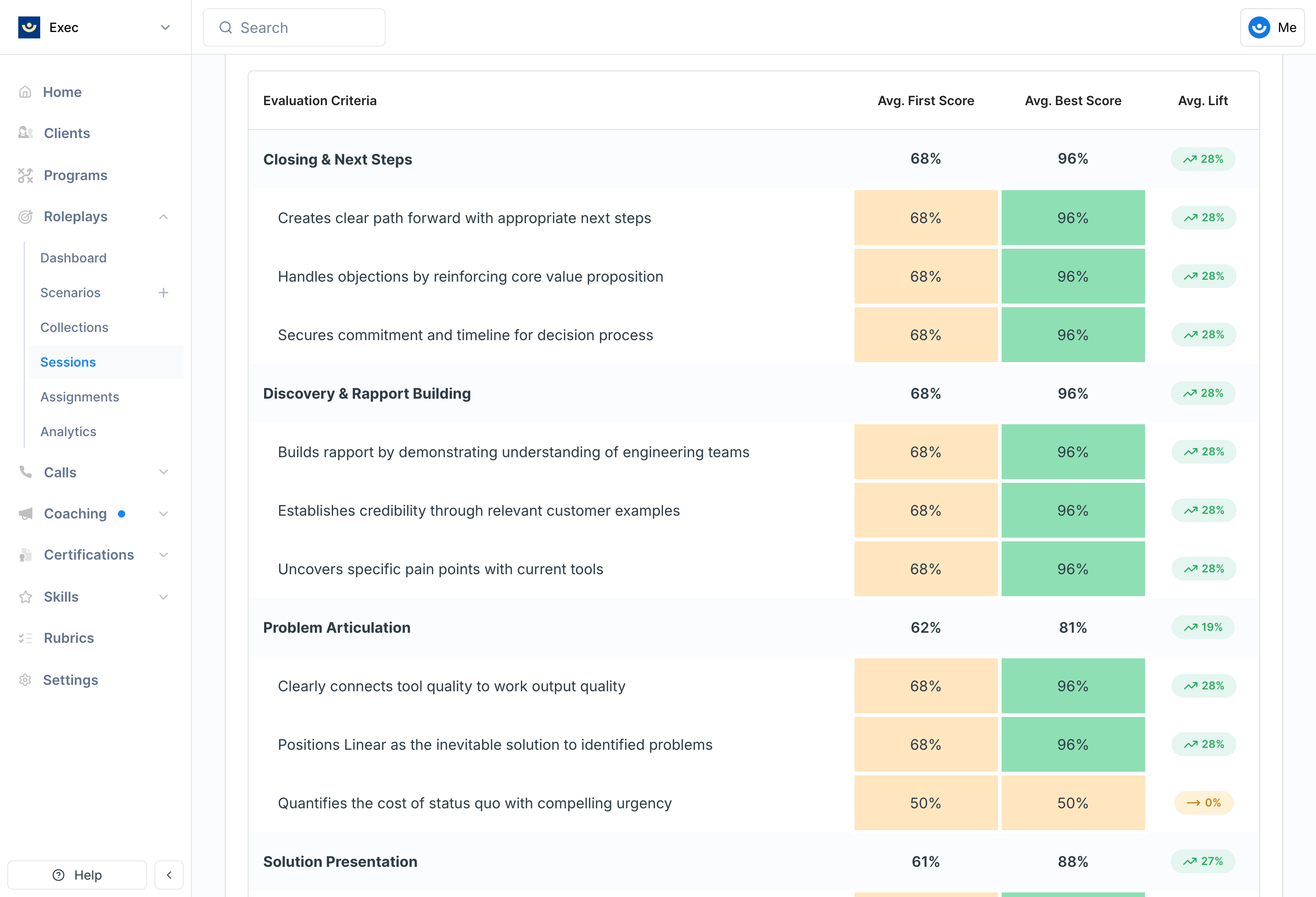Click 'Positions Linear as the inevitable solution'
This screenshot has width=1316, height=897.
(x=495, y=745)
